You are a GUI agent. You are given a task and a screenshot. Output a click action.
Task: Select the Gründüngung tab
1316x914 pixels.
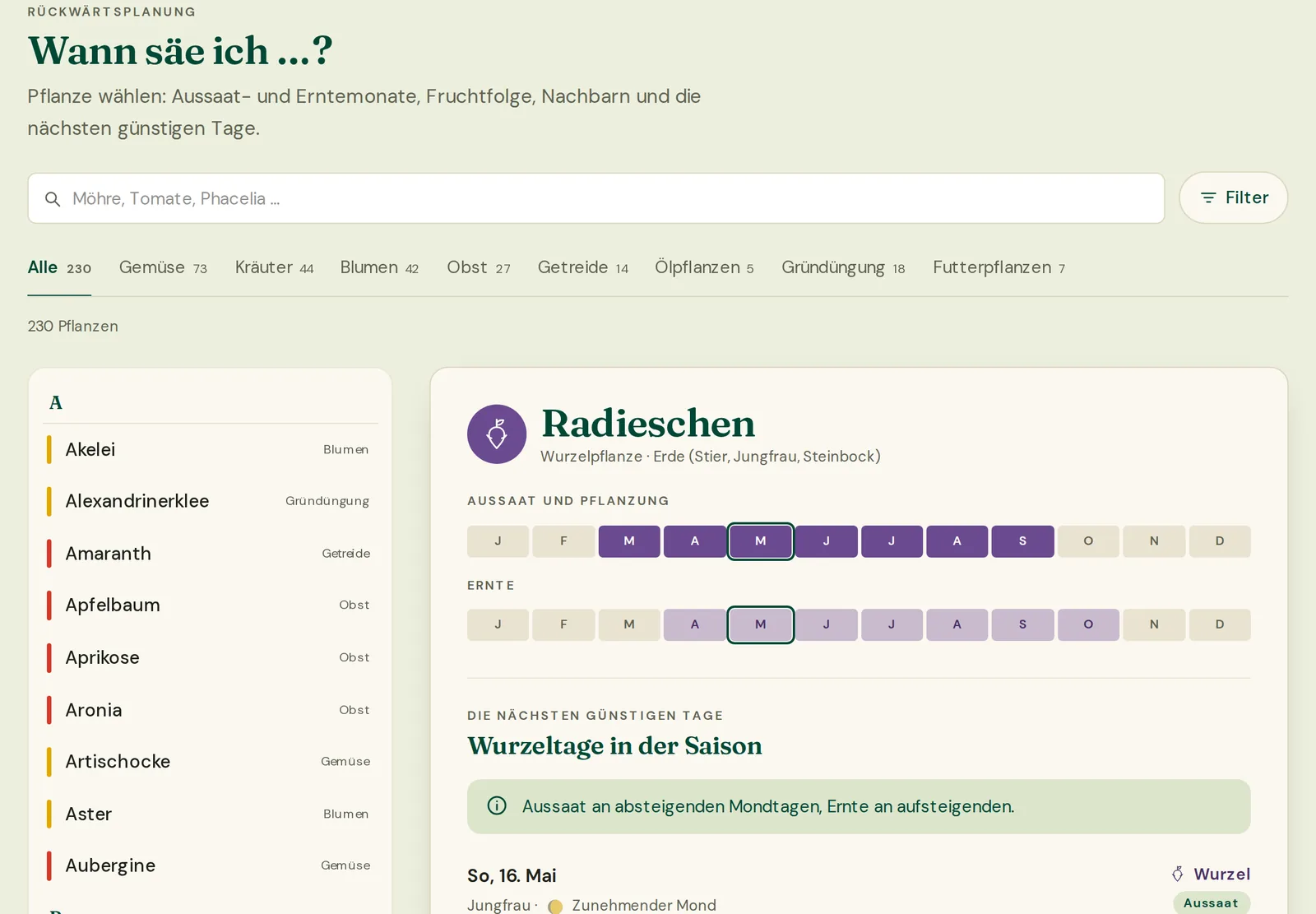843,267
